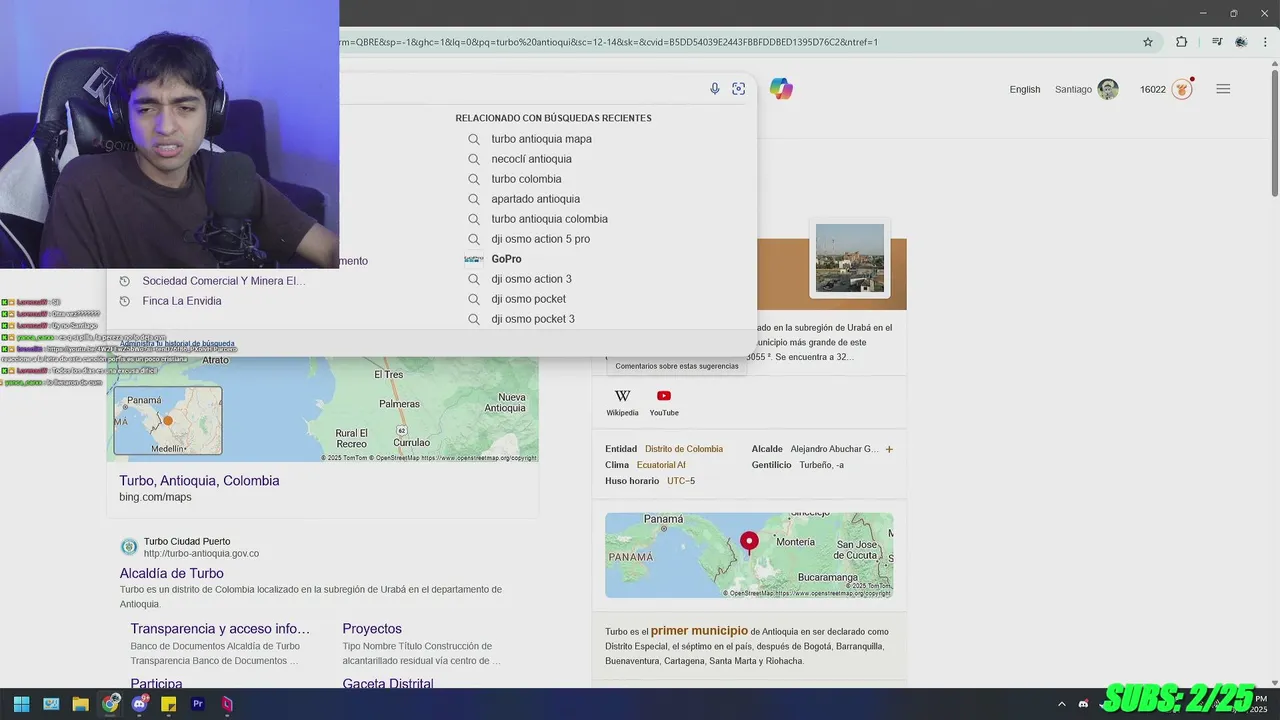Open the Bing hamburger settings menu

(1223, 89)
